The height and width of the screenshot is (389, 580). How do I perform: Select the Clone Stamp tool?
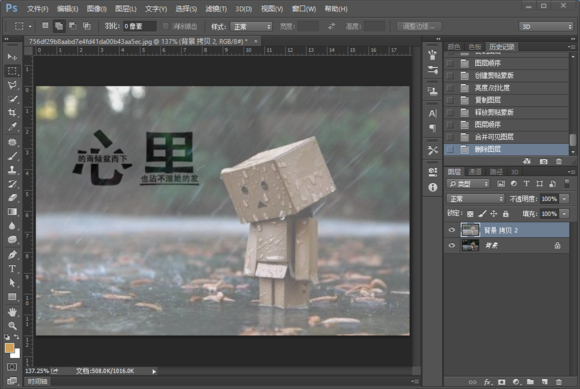pos(12,170)
